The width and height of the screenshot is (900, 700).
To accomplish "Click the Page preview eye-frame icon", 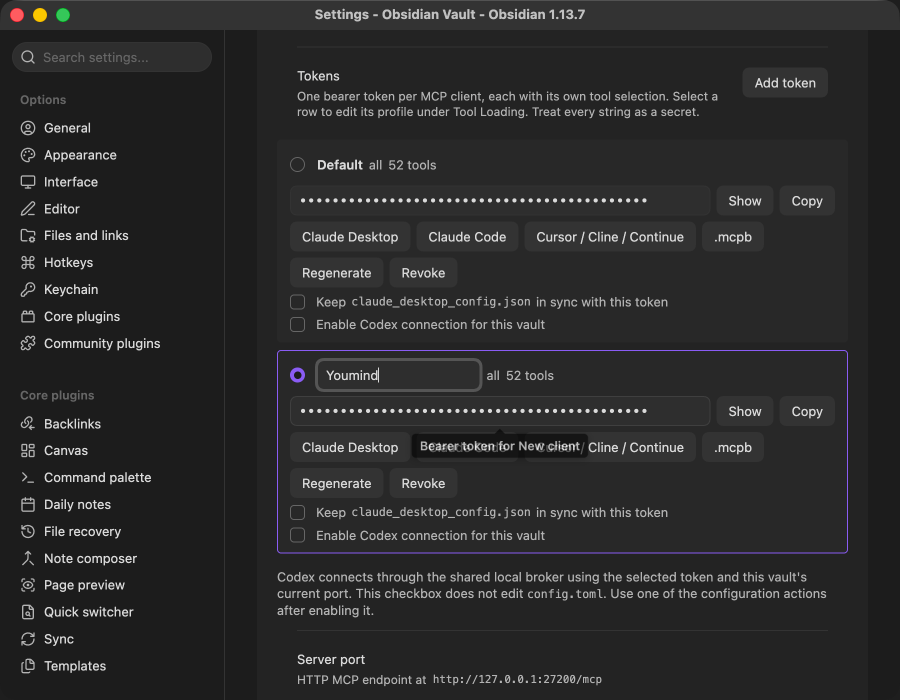I will click(x=28, y=585).
